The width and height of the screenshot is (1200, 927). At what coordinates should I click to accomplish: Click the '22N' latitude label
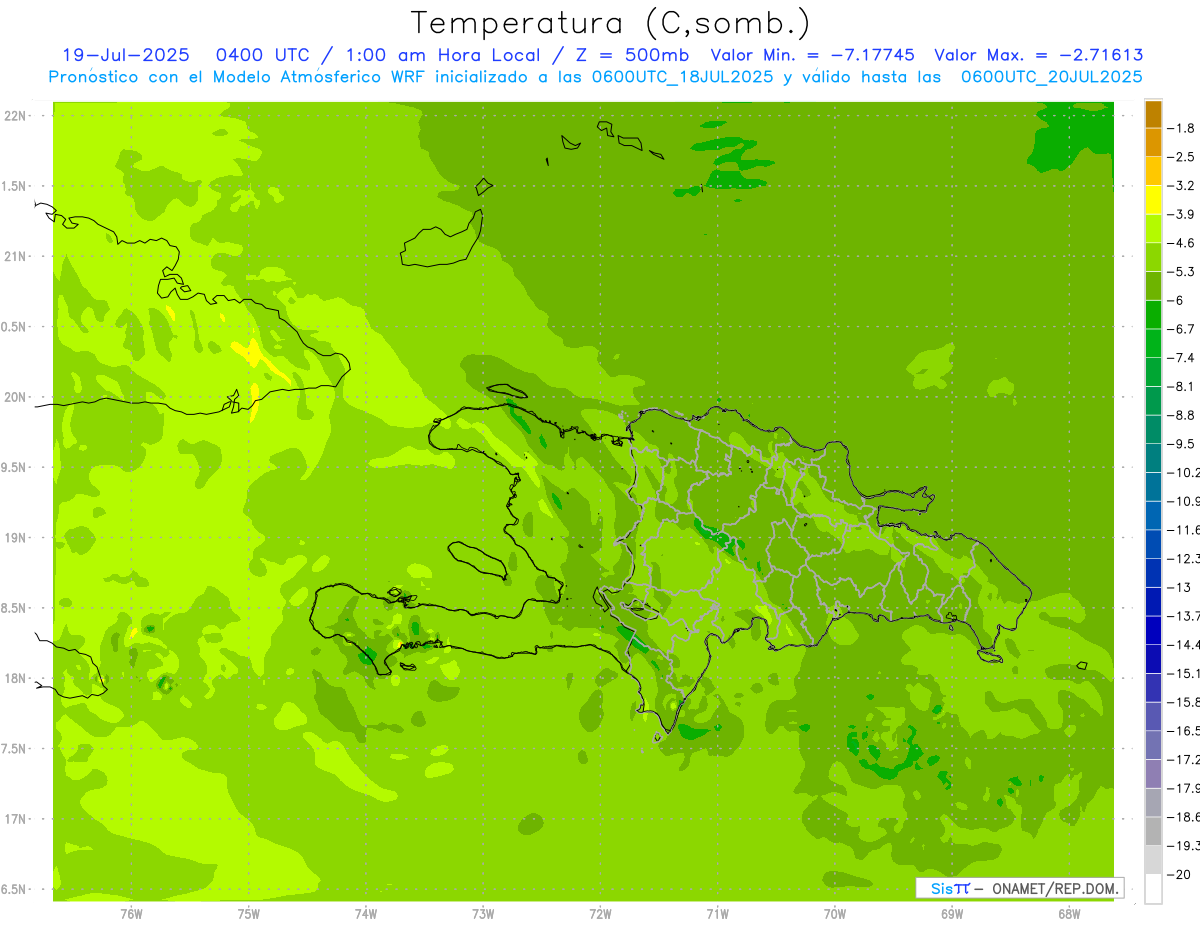click(x=15, y=116)
